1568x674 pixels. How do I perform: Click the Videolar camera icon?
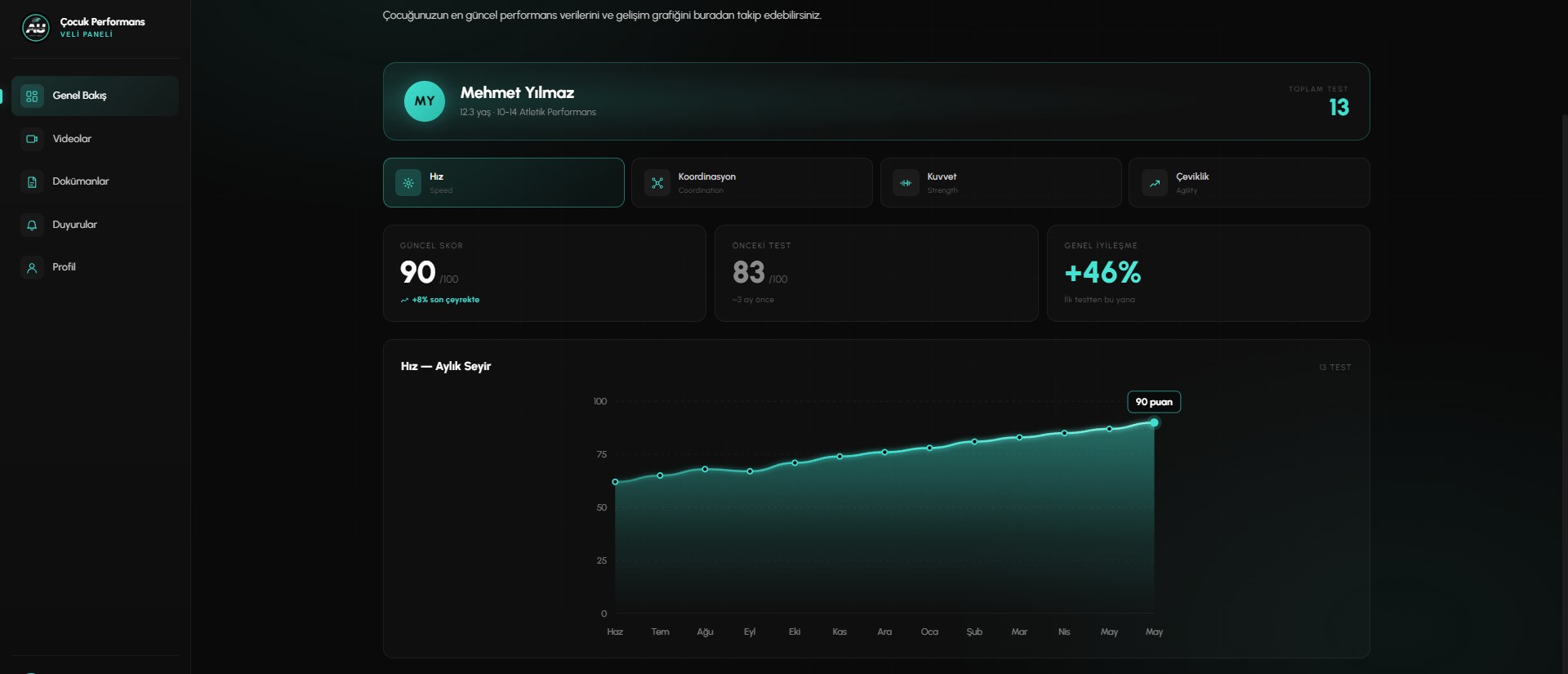point(32,139)
